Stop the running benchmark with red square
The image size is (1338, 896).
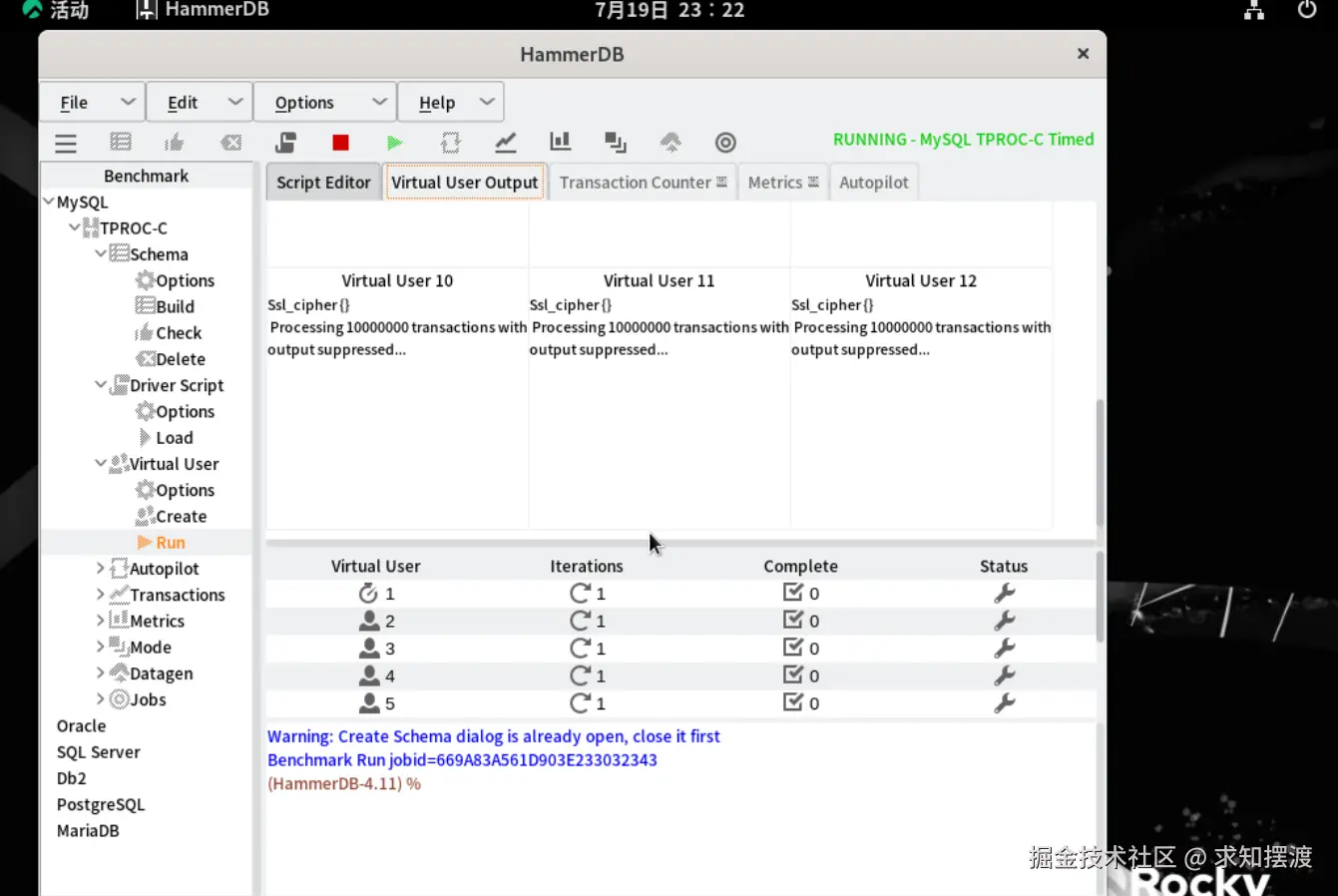tap(340, 143)
